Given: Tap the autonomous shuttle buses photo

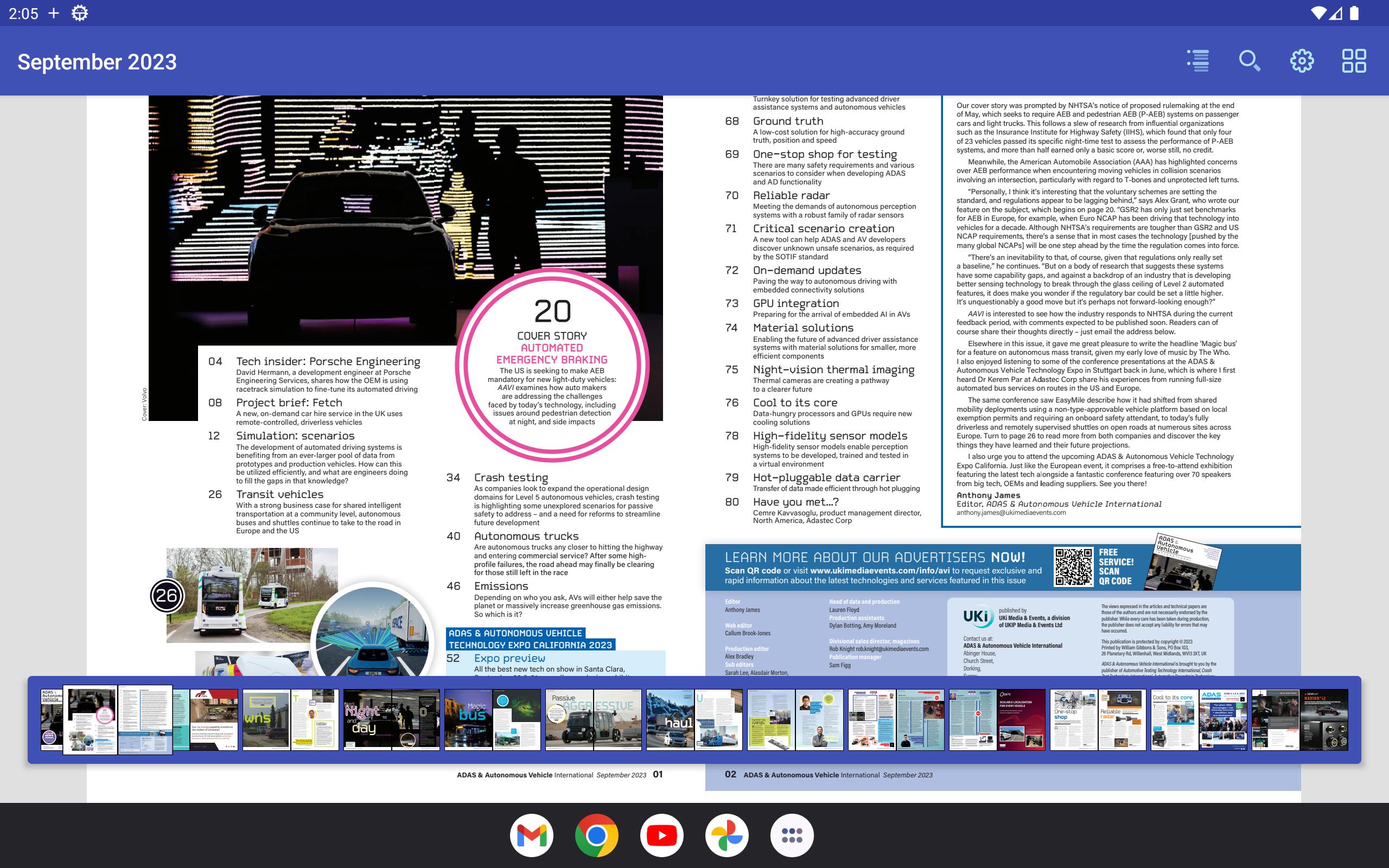Looking at the screenshot, I should point(252,595).
